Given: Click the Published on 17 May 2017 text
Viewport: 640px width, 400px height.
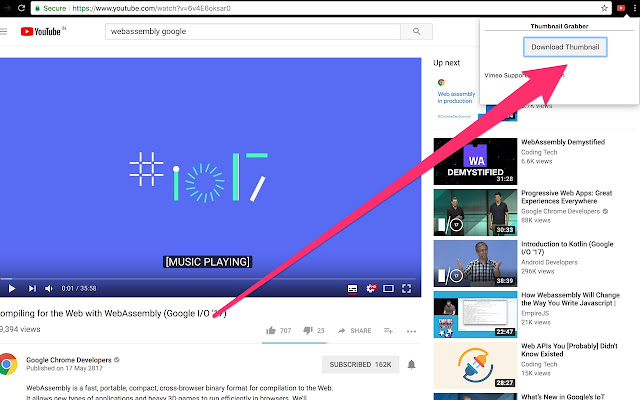Looking at the screenshot, I should pos(64,368).
